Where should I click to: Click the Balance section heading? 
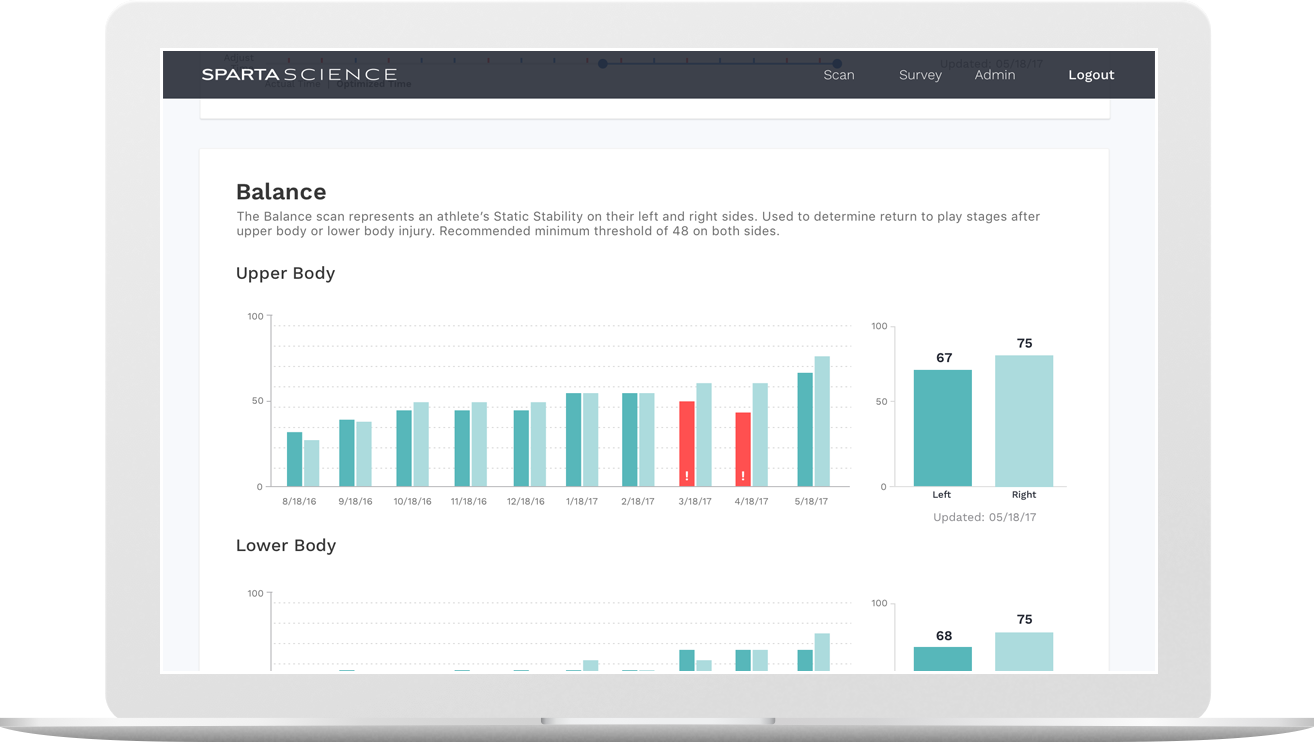tap(281, 192)
